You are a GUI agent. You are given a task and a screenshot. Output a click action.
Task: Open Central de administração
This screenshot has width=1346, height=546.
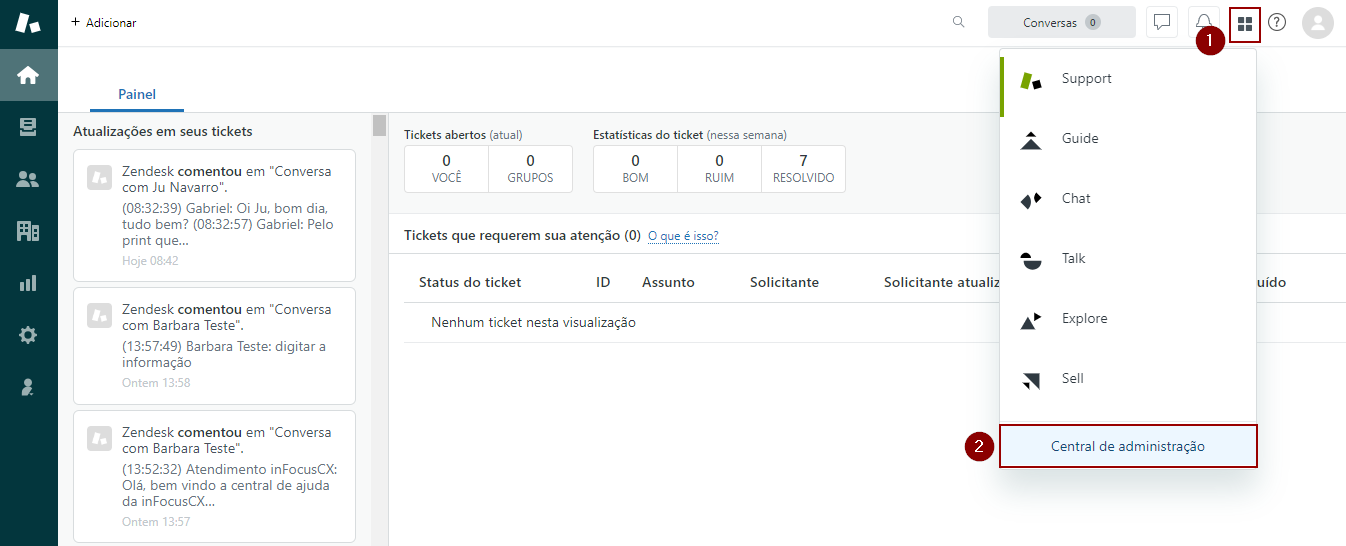(x=1127, y=446)
